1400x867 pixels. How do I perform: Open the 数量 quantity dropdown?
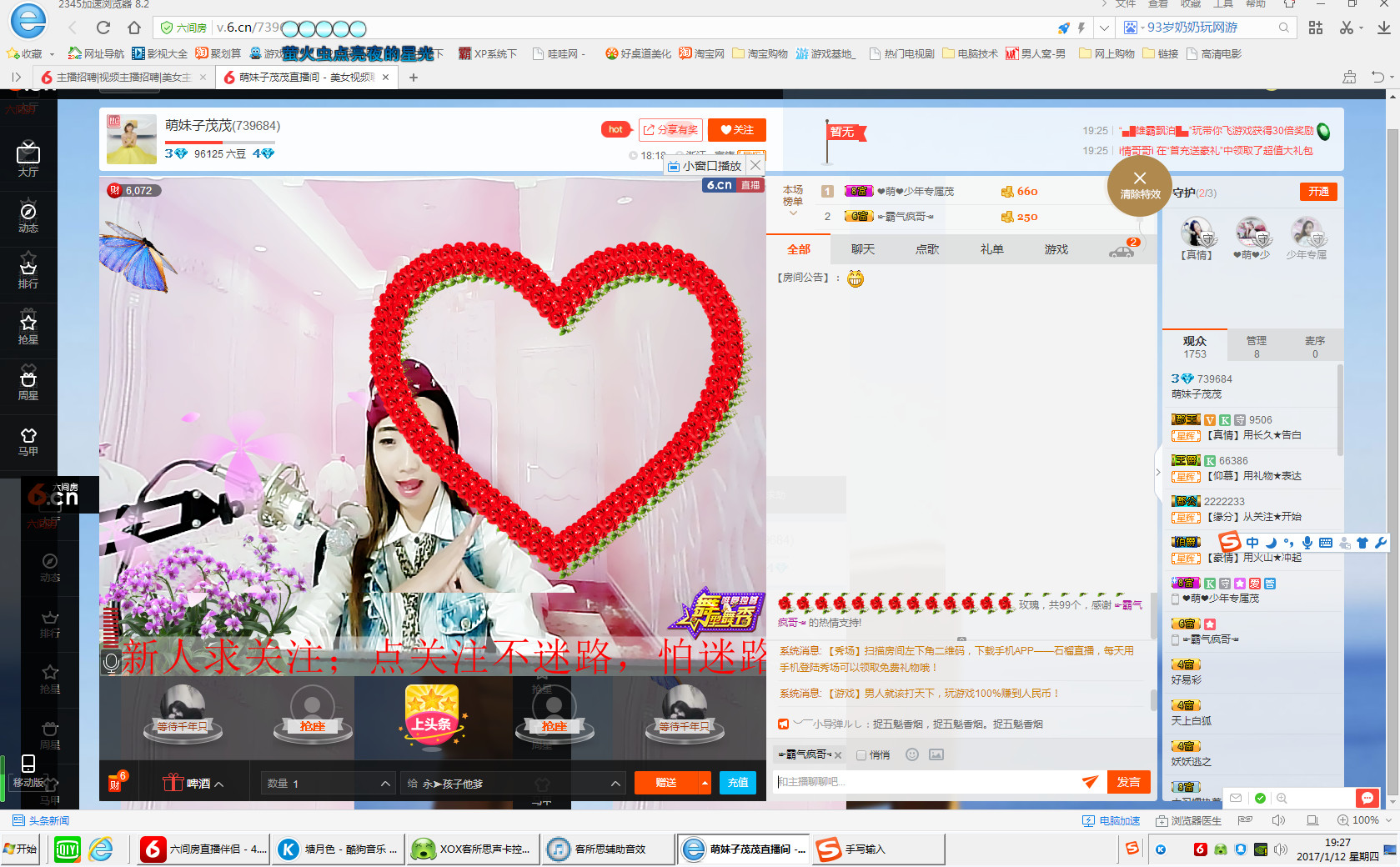tap(328, 783)
